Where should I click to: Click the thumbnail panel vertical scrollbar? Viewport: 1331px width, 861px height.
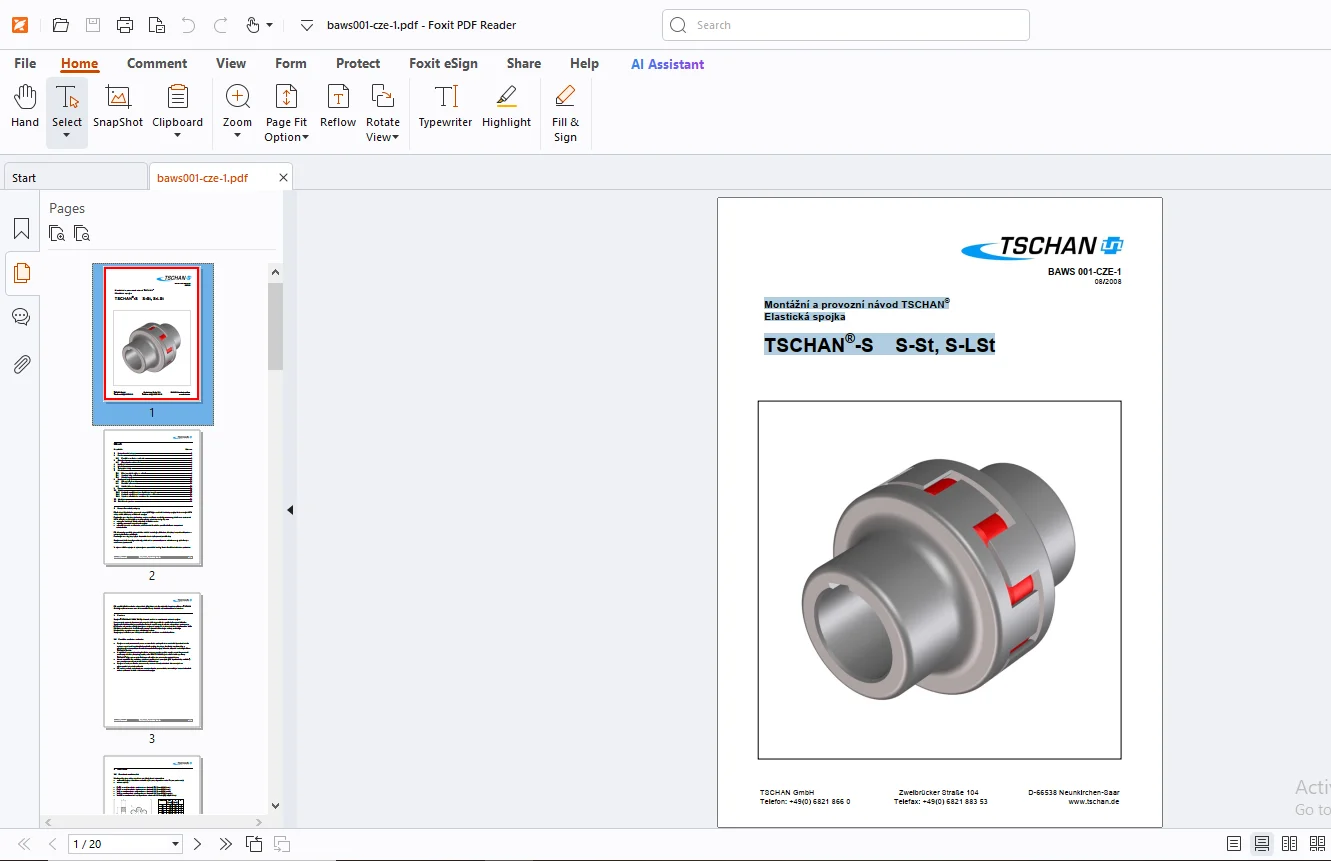point(275,327)
